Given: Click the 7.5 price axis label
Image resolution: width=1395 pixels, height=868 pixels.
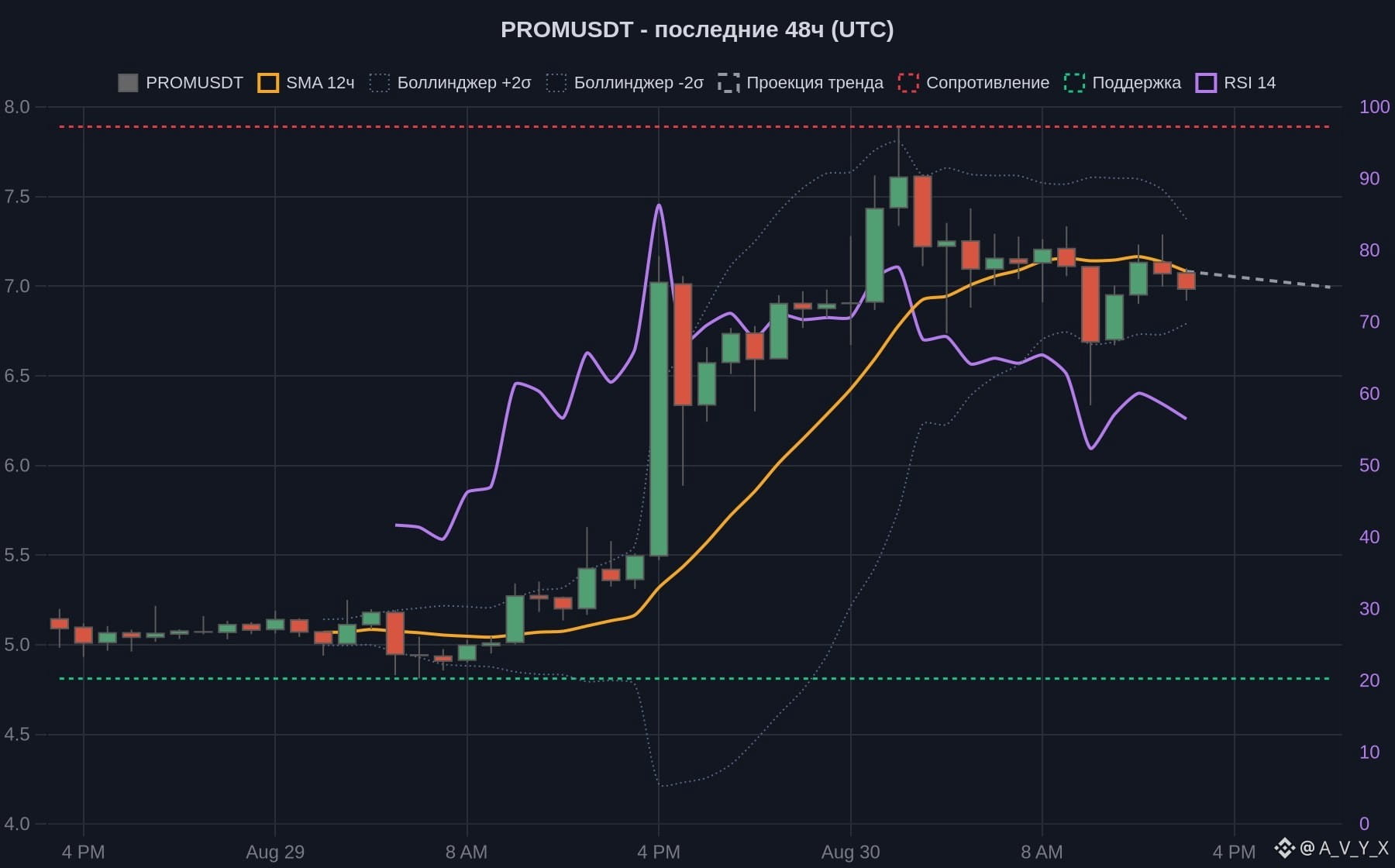Looking at the screenshot, I should [x=17, y=197].
